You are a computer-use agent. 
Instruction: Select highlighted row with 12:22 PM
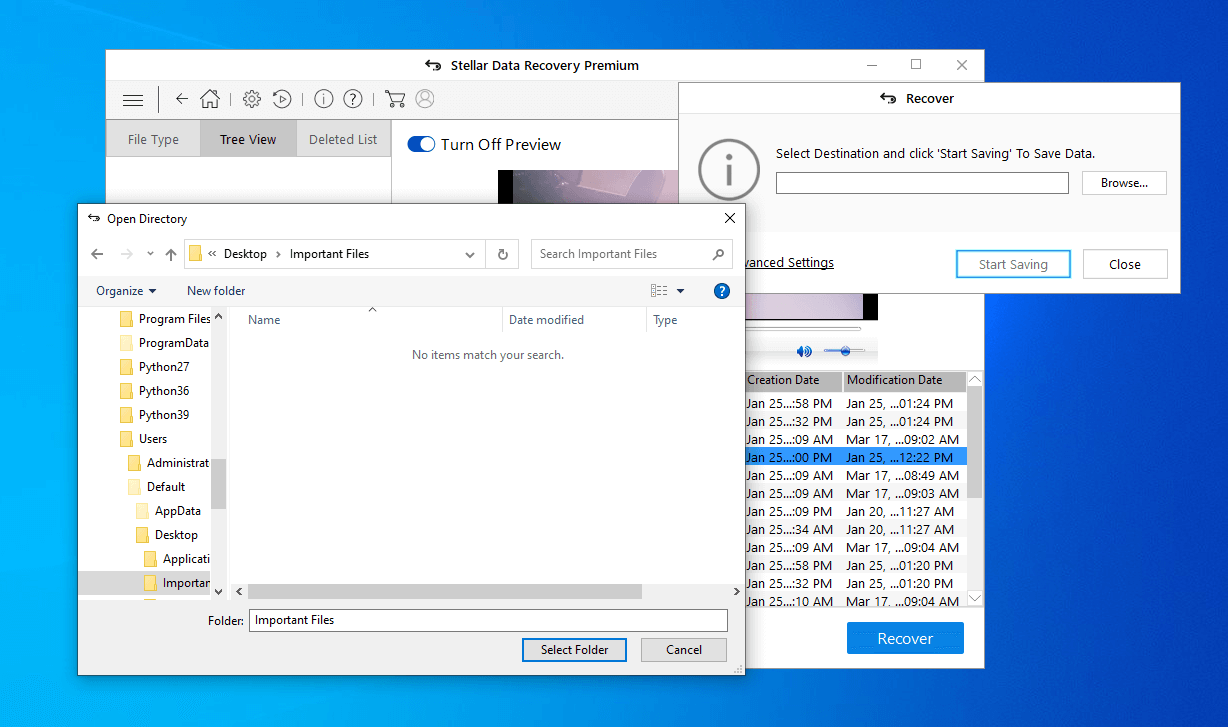(855, 457)
